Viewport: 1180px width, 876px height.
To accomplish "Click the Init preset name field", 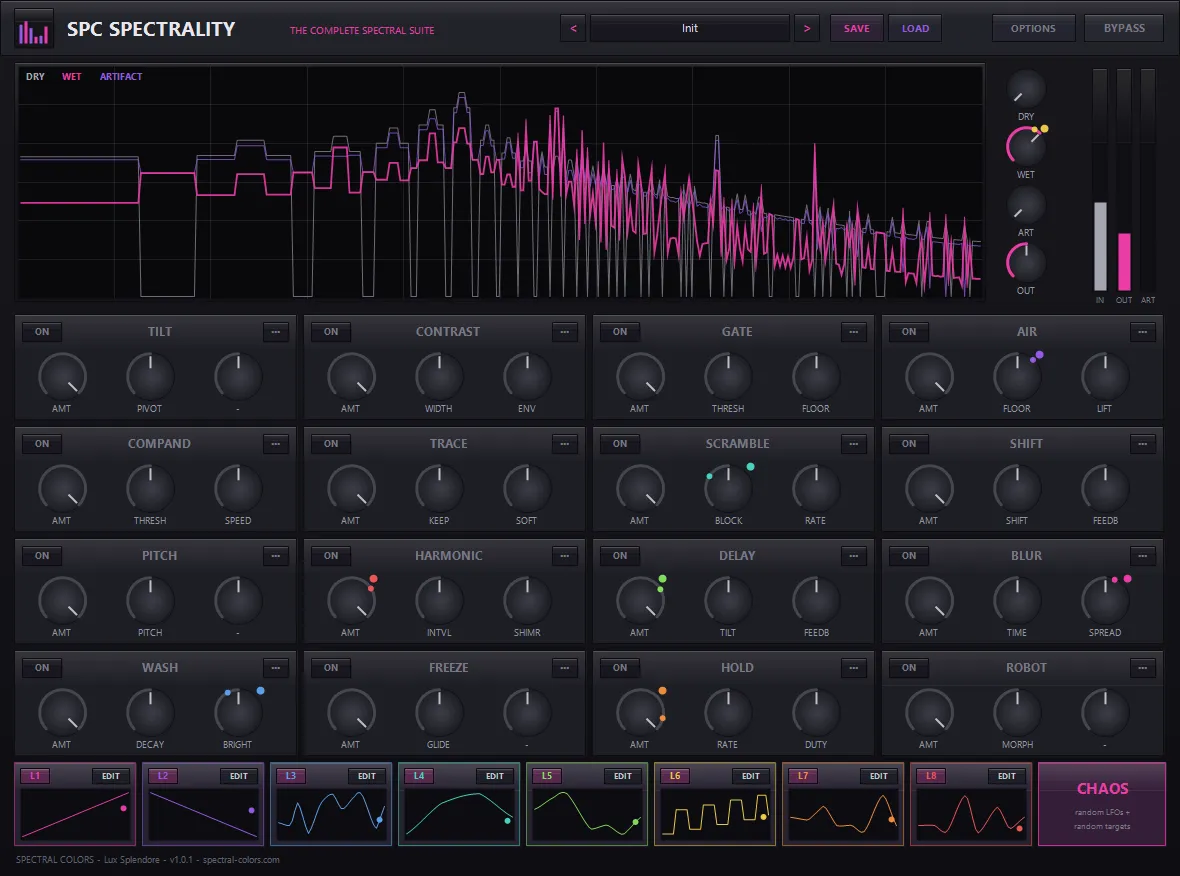I will pos(690,29).
